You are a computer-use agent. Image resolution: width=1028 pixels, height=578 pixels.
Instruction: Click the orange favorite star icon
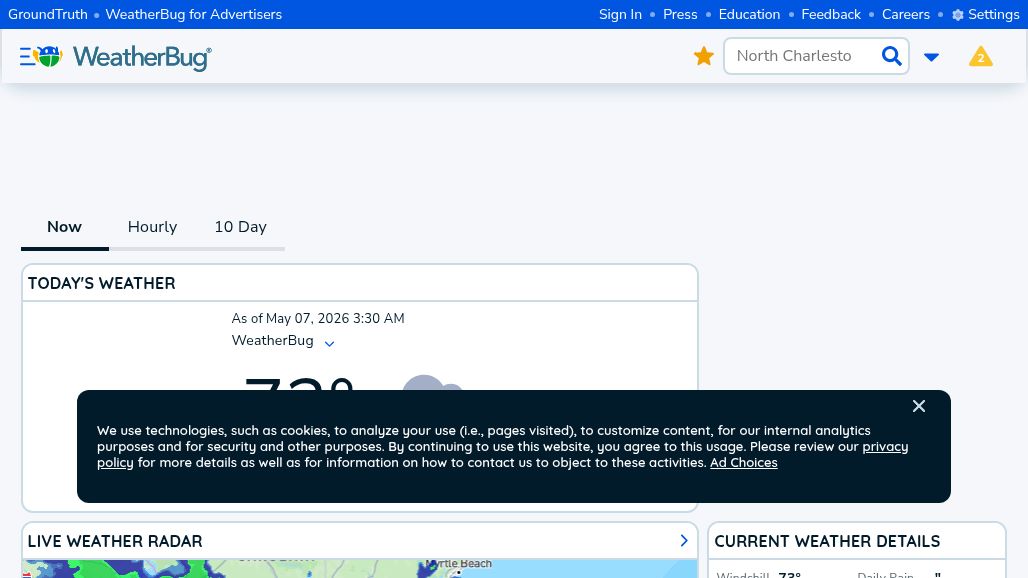703,56
